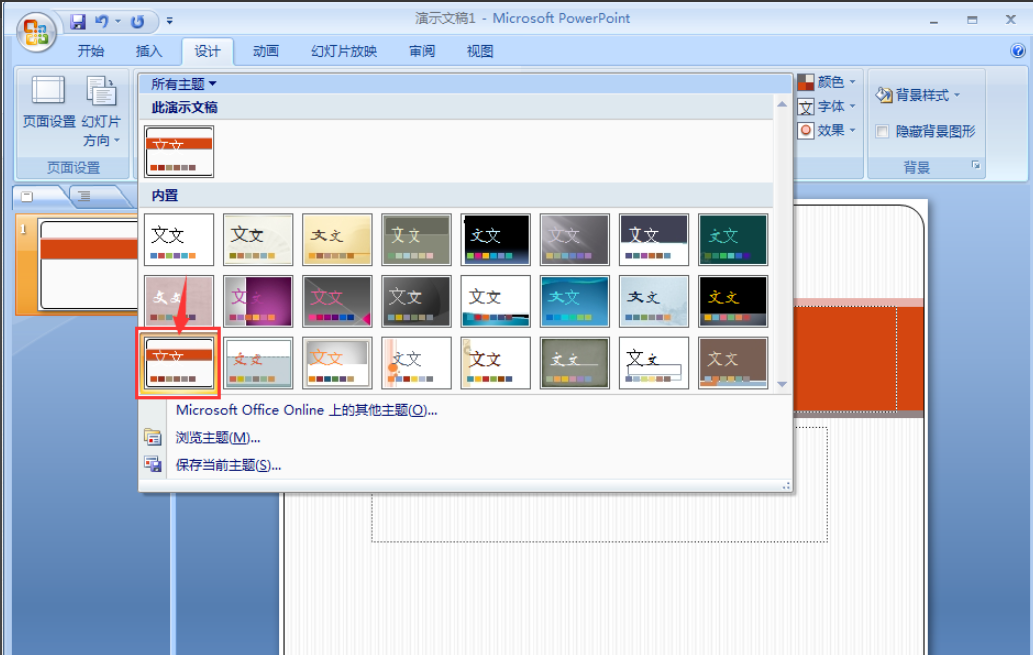Apply the bright blue wave theme
The width and height of the screenshot is (1033, 655).
pos(574,301)
